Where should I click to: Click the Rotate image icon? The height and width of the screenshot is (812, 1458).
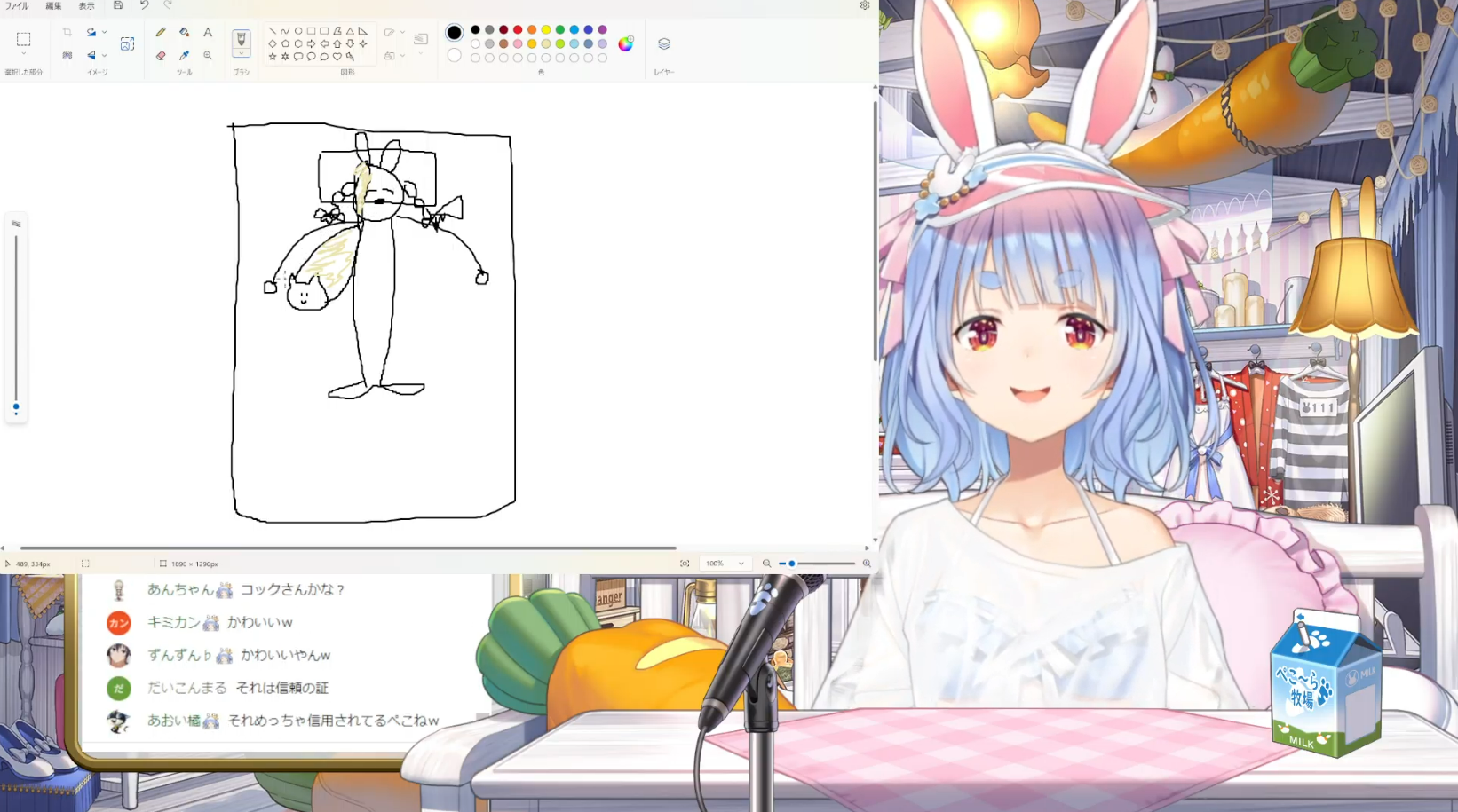pos(91,32)
